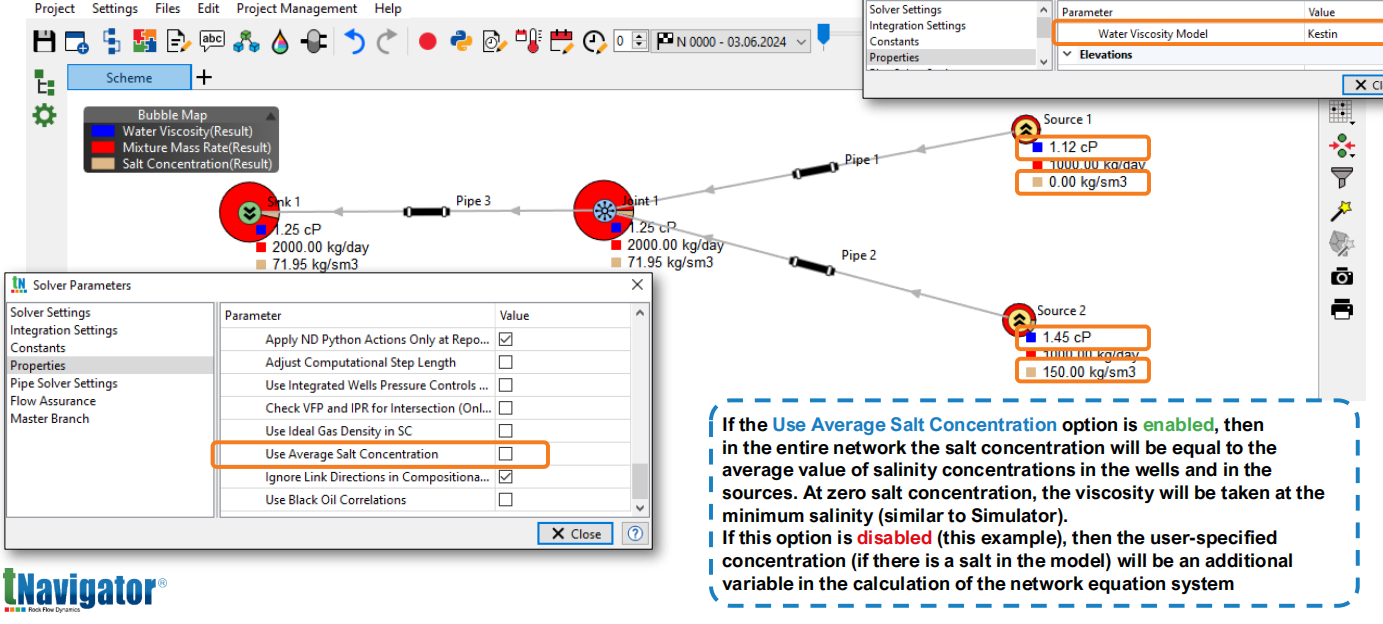Select Pipe Solver Settings in the list

[64, 383]
